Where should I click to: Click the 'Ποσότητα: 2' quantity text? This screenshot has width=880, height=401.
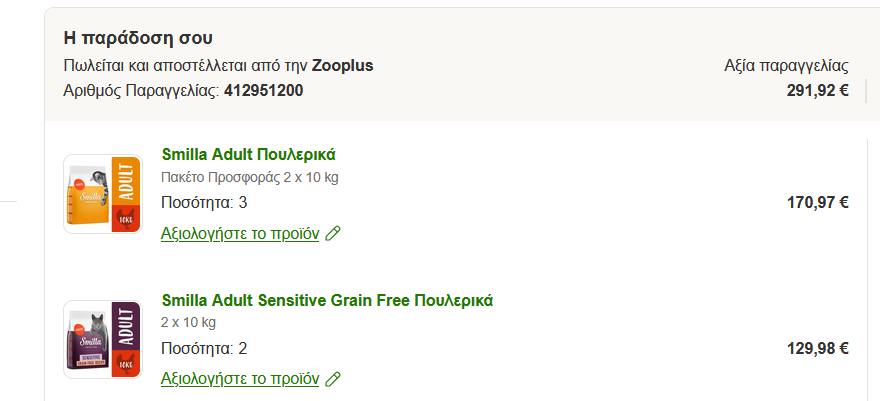(x=204, y=349)
